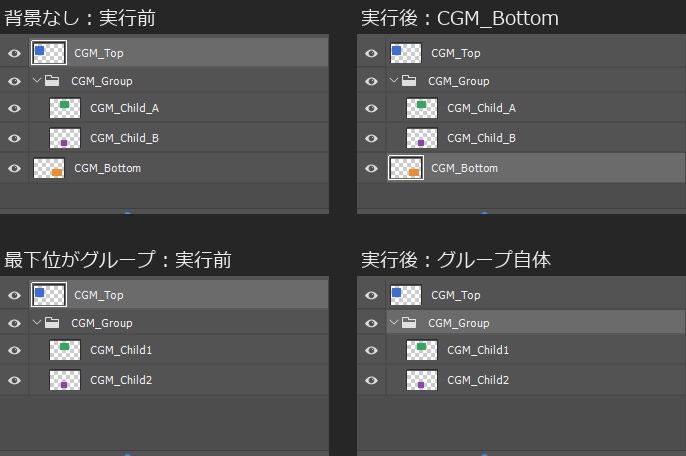Click highlighted CGM_Group name in 実行後:グループ自体 panel
Screen dimensions: 686x456
459,323
